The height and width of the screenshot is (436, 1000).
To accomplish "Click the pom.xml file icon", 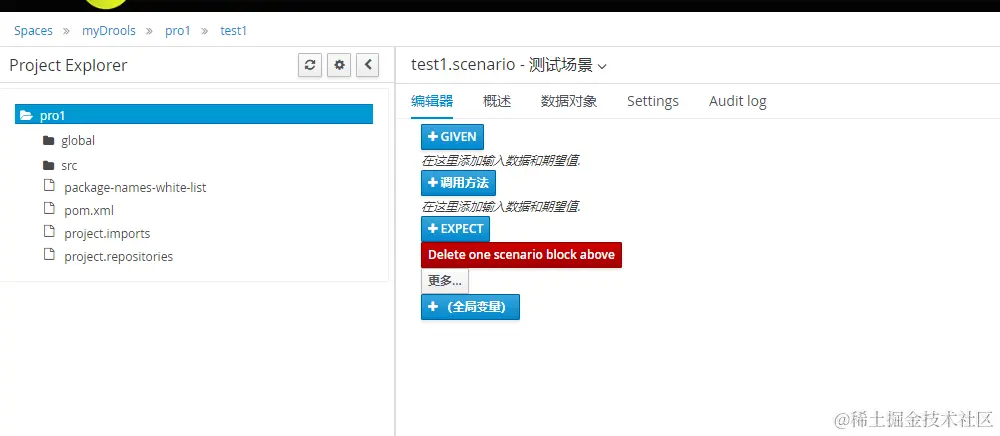I will coord(48,208).
